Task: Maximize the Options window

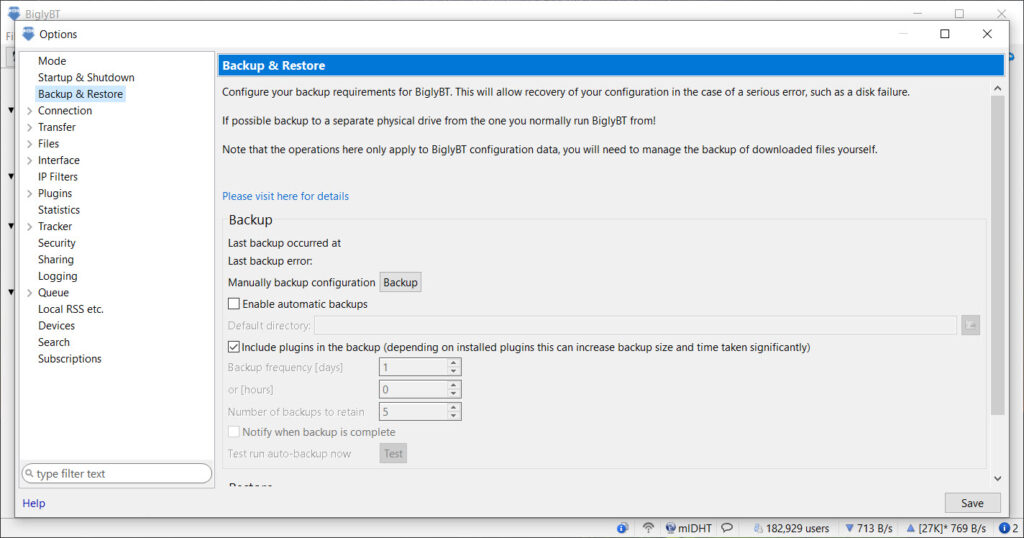Action: click(x=944, y=34)
